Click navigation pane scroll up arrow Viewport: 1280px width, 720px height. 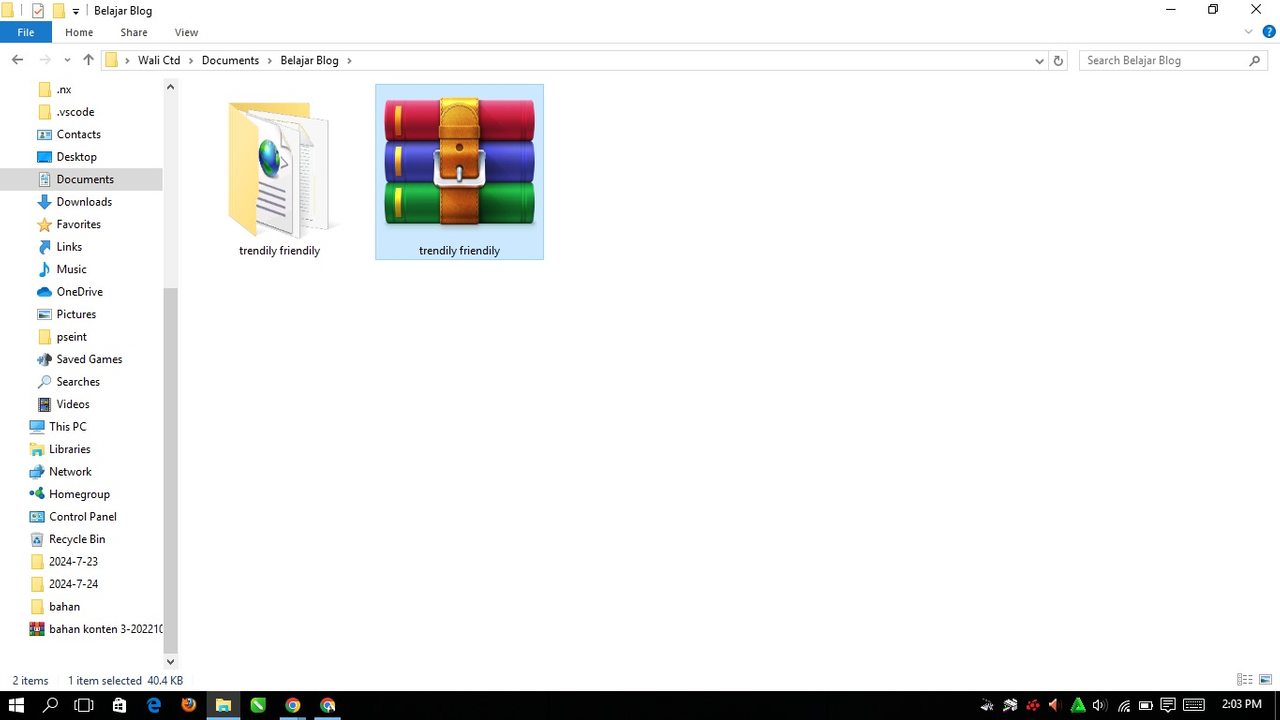click(x=170, y=87)
